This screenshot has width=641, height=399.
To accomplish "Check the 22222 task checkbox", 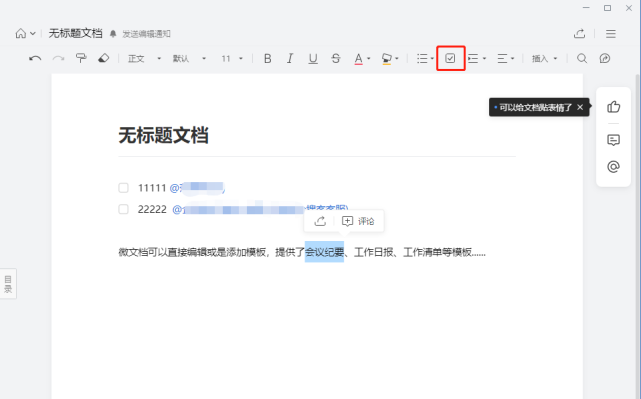I will 123,209.
